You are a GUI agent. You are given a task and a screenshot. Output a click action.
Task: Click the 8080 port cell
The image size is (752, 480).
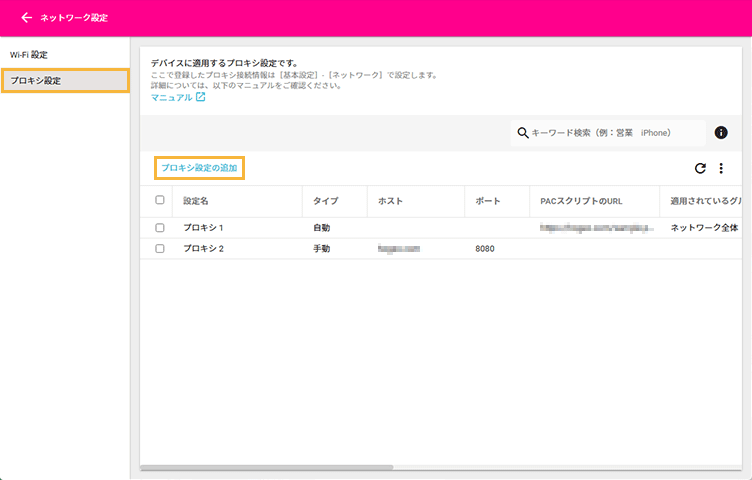tap(485, 248)
